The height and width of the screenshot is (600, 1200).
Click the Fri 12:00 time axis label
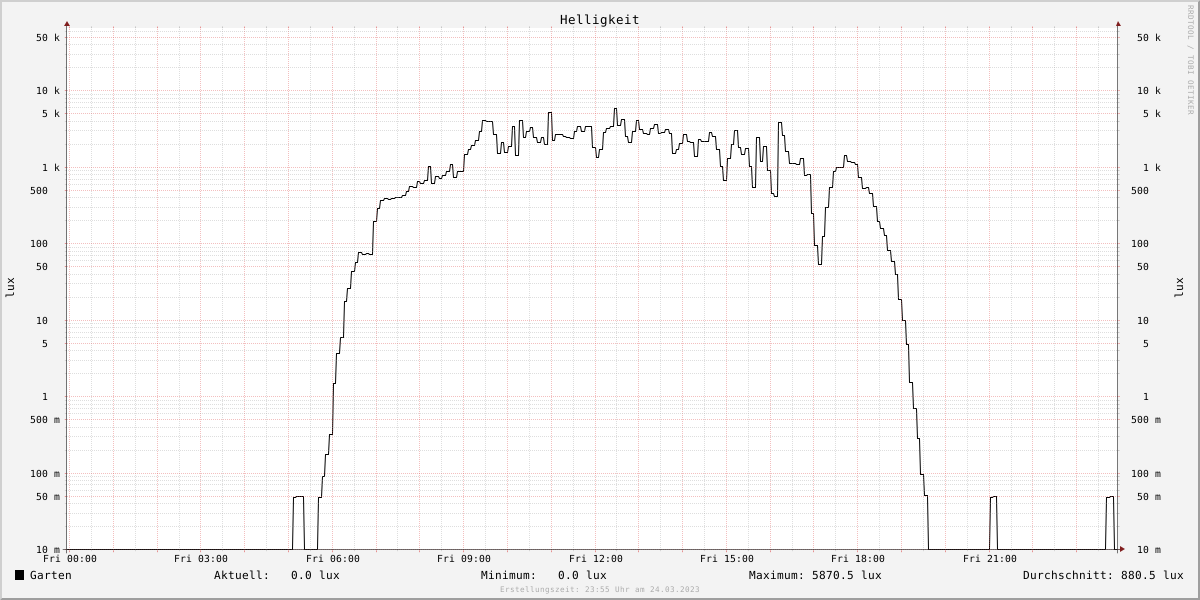tap(596, 559)
